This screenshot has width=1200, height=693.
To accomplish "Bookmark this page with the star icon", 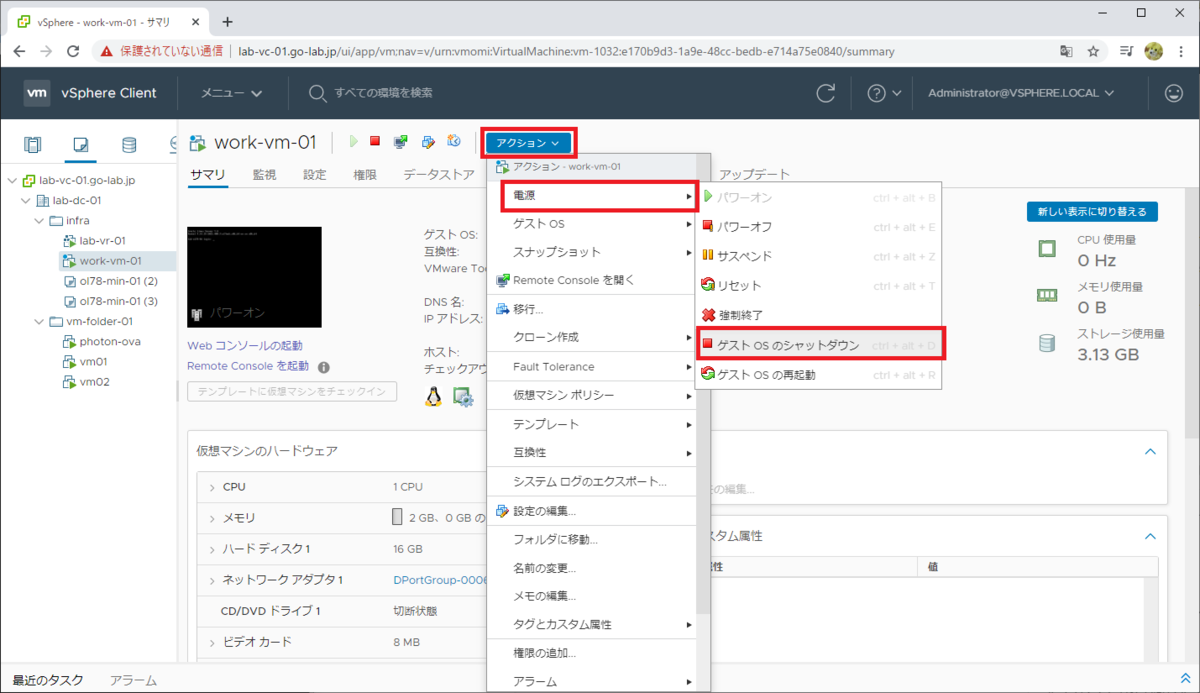I will [x=1094, y=51].
